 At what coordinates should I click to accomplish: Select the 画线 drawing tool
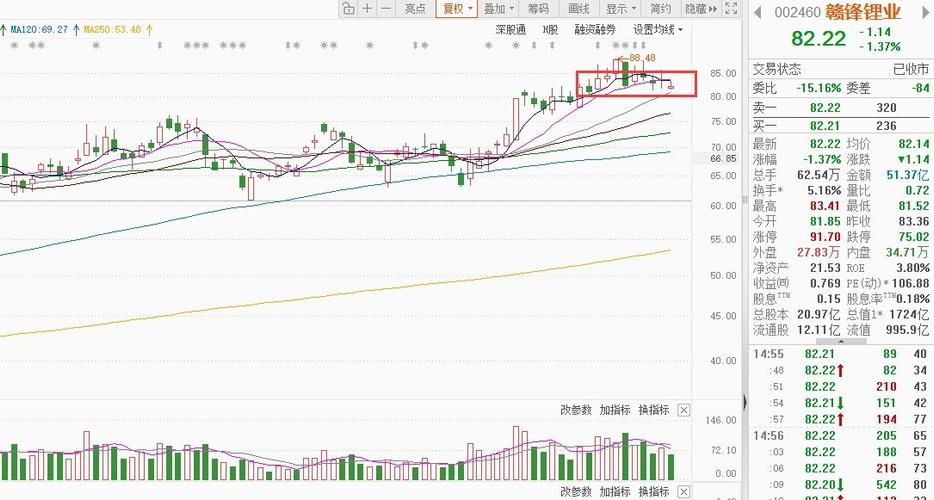click(579, 8)
